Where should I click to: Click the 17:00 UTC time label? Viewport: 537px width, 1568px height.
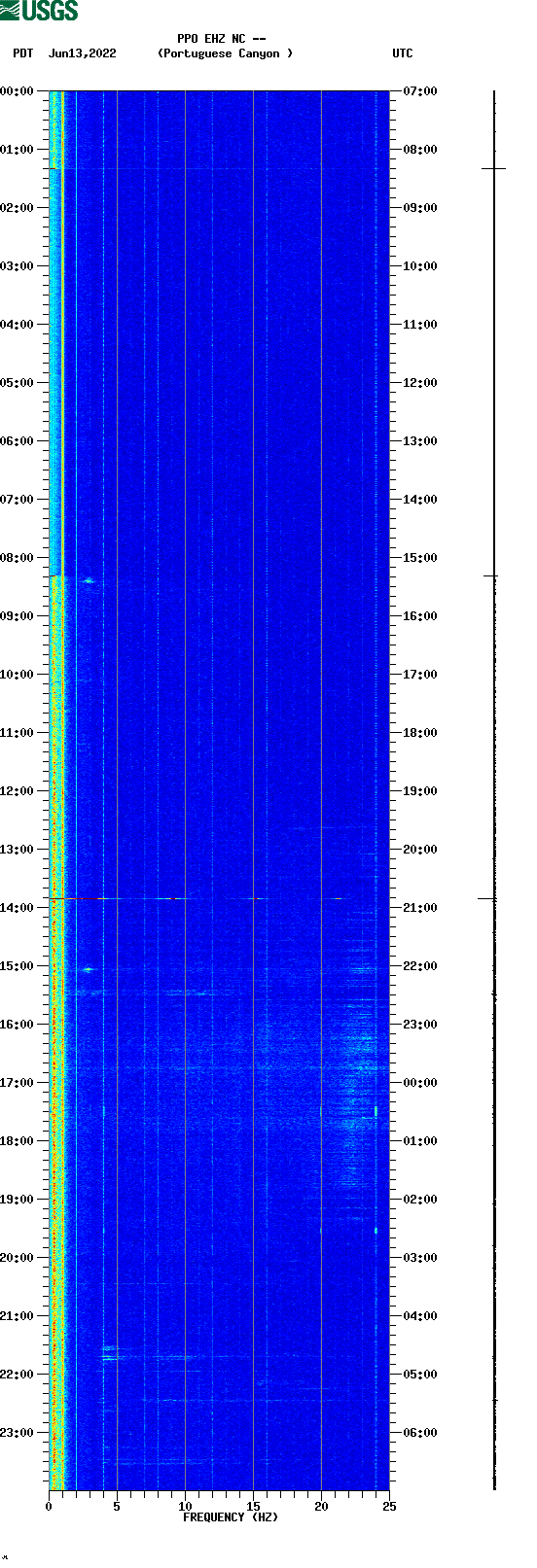point(420,675)
